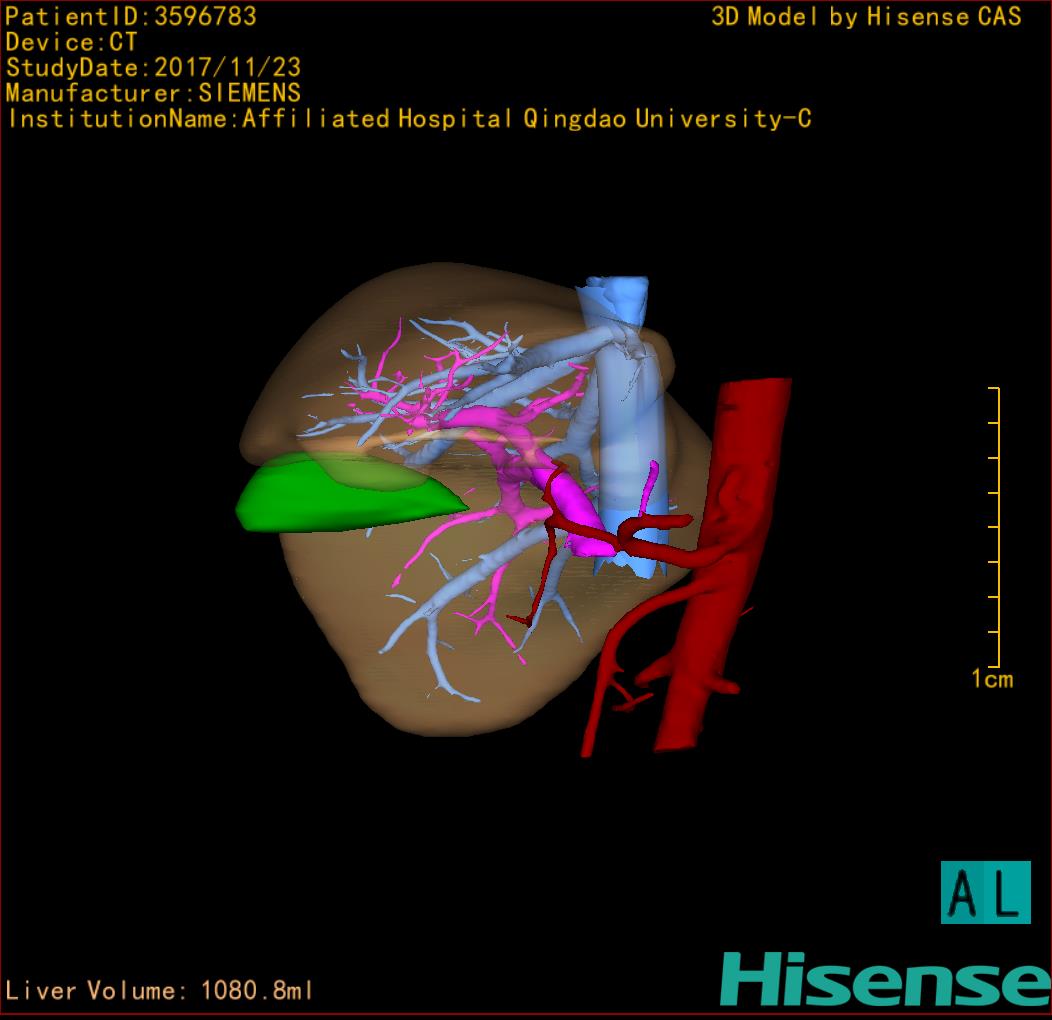Click the yellow scale bar ruler
This screenshot has width=1052, height=1020.
click(x=996, y=526)
